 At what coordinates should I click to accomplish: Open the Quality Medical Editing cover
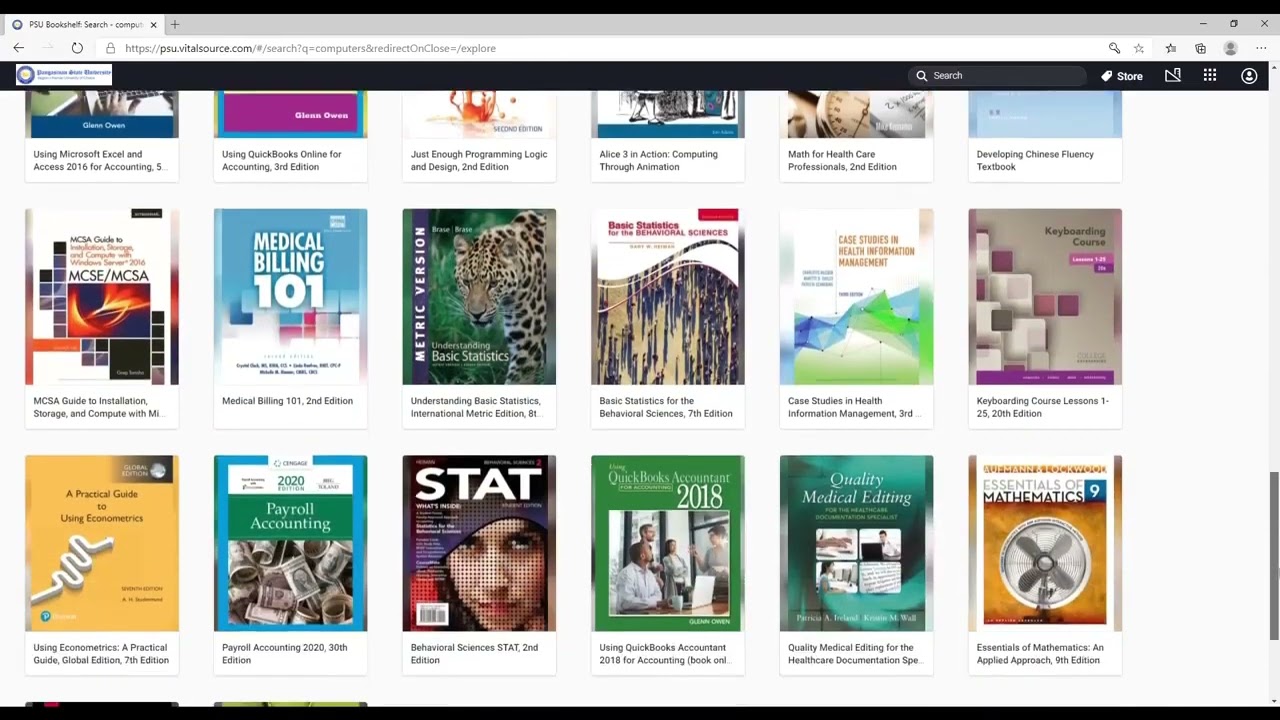coord(856,543)
